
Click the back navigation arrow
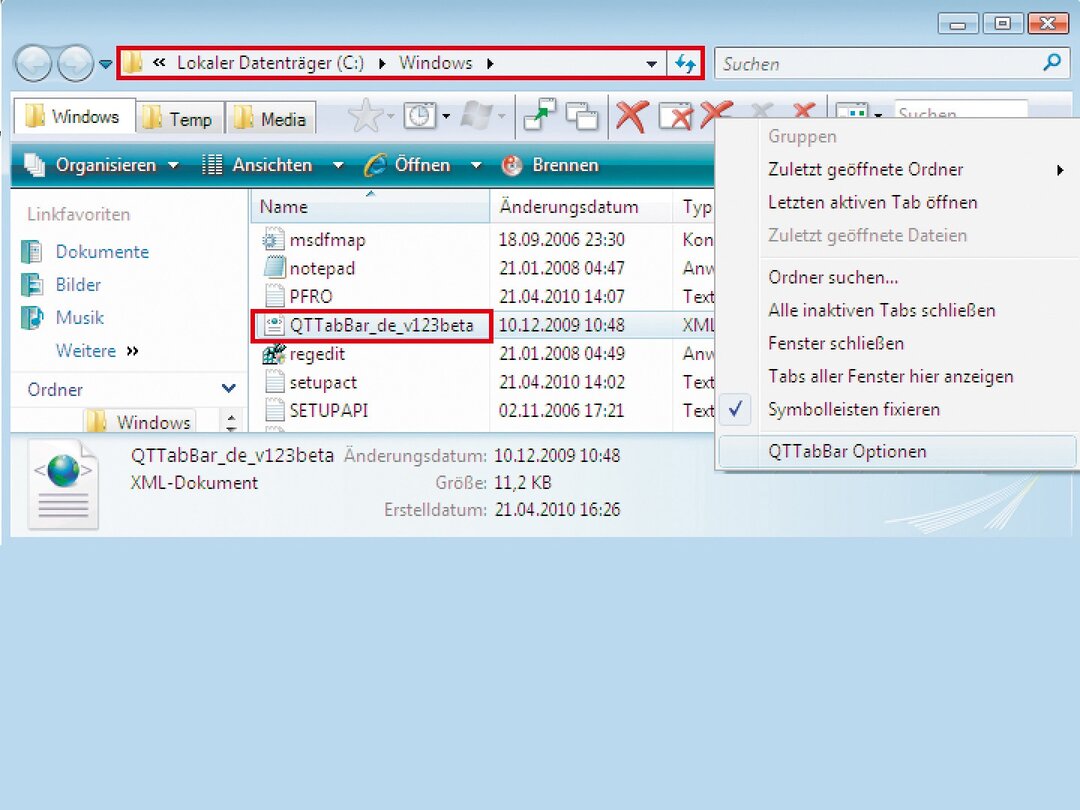[33, 65]
